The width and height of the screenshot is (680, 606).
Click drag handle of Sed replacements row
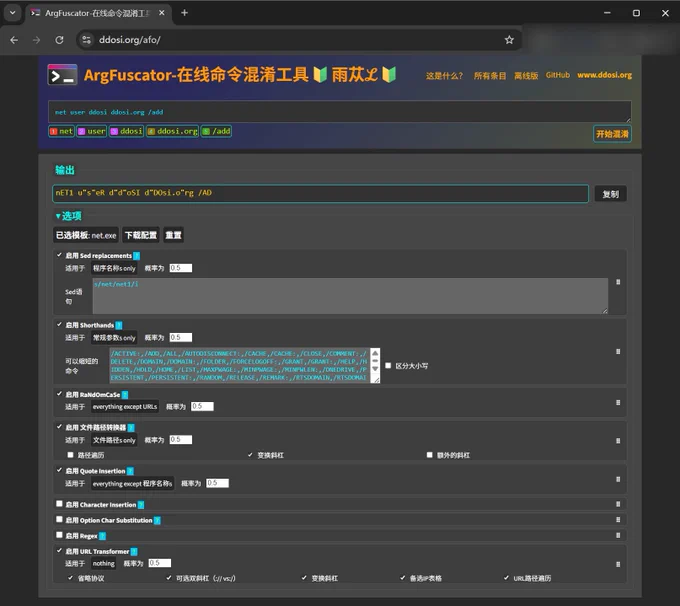tap(618, 282)
